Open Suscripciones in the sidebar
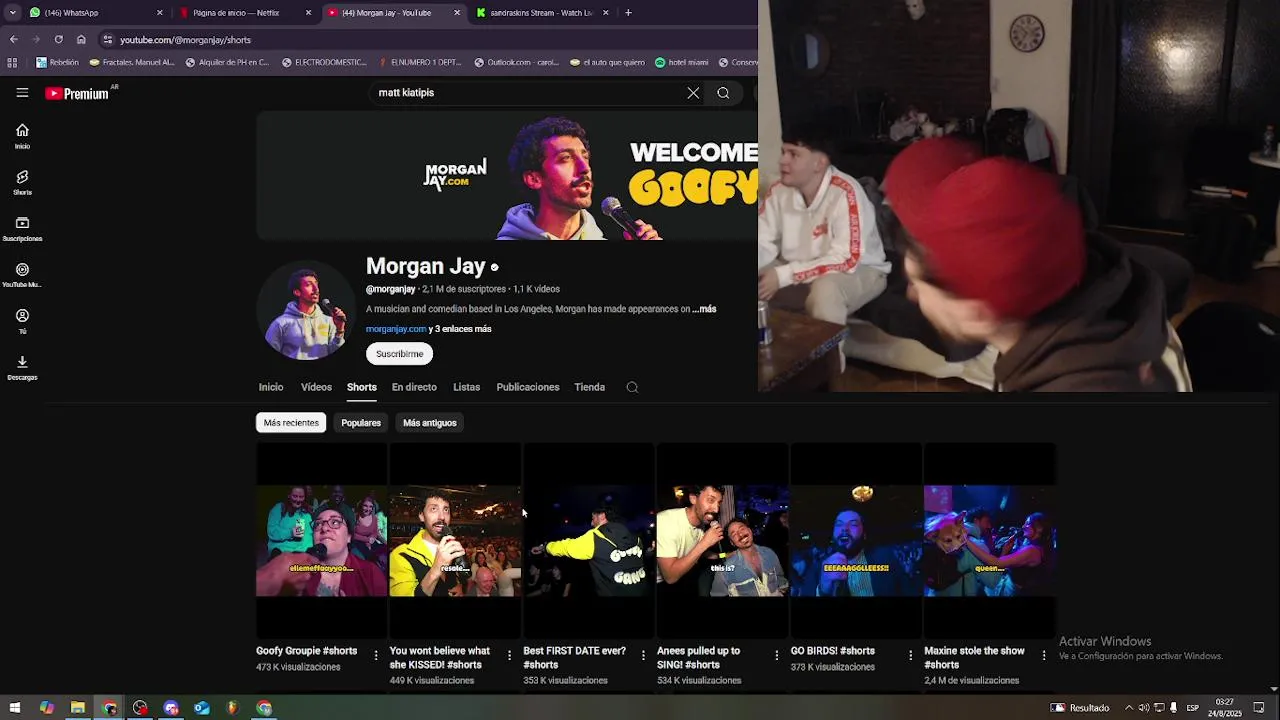The width and height of the screenshot is (1280, 720). (22, 229)
